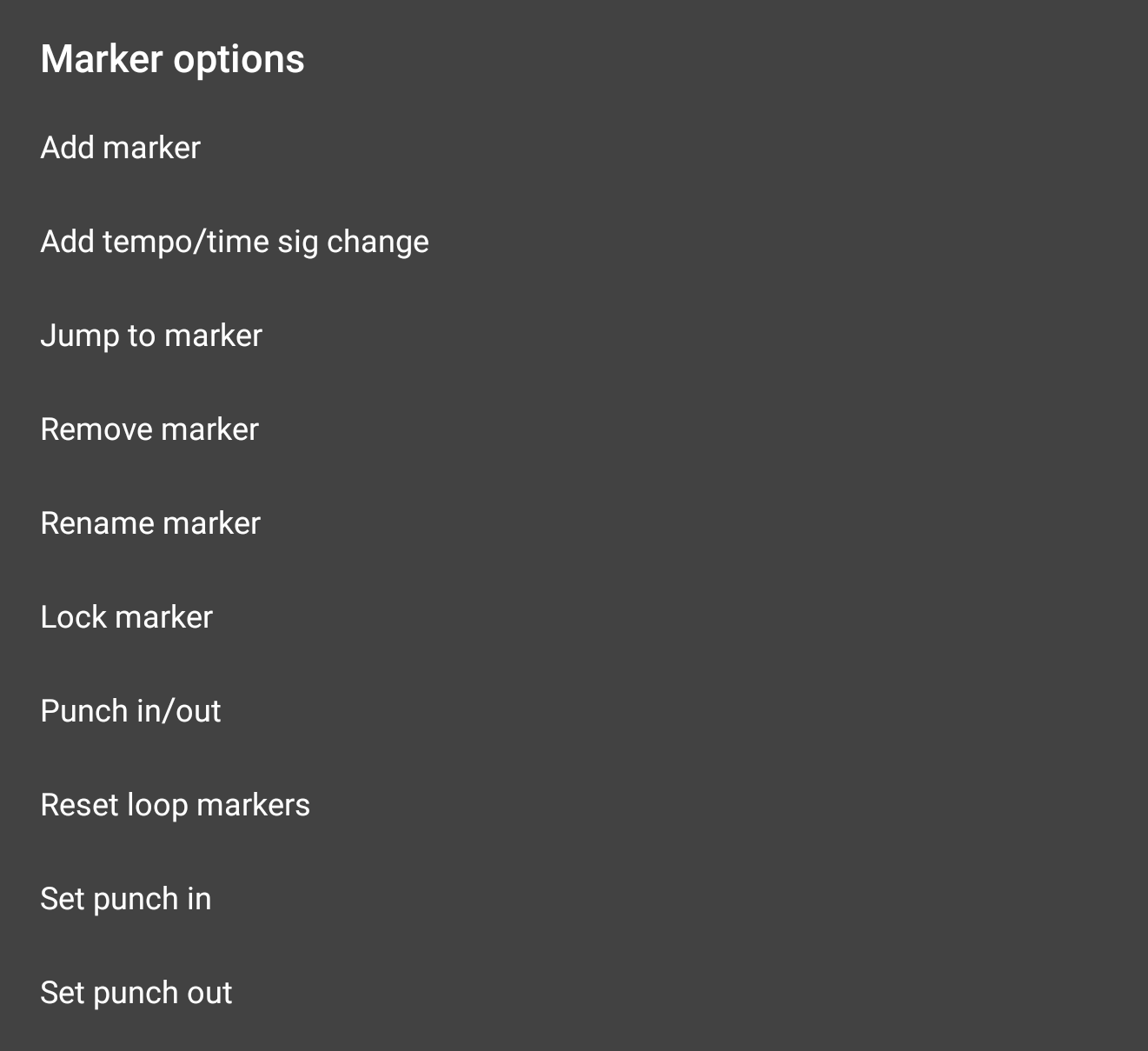This screenshot has width=1148, height=1051.
Task: Click the Marker options heading
Action: pos(172,59)
